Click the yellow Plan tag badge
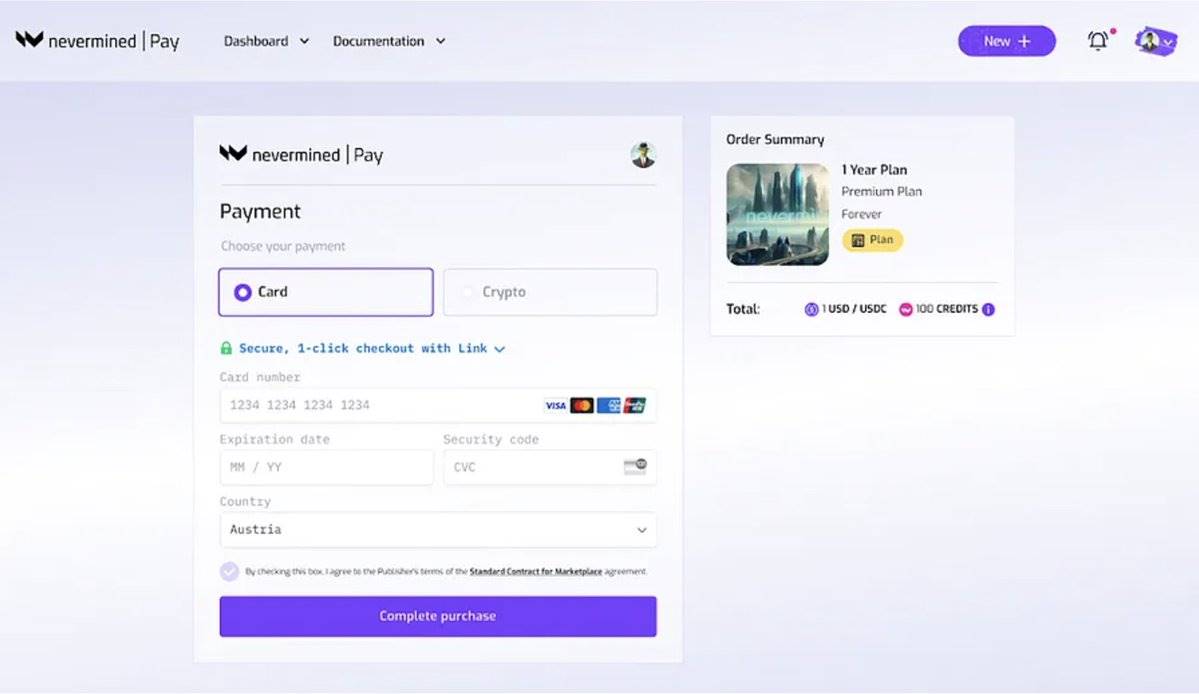The image size is (1199, 694). click(x=872, y=240)
